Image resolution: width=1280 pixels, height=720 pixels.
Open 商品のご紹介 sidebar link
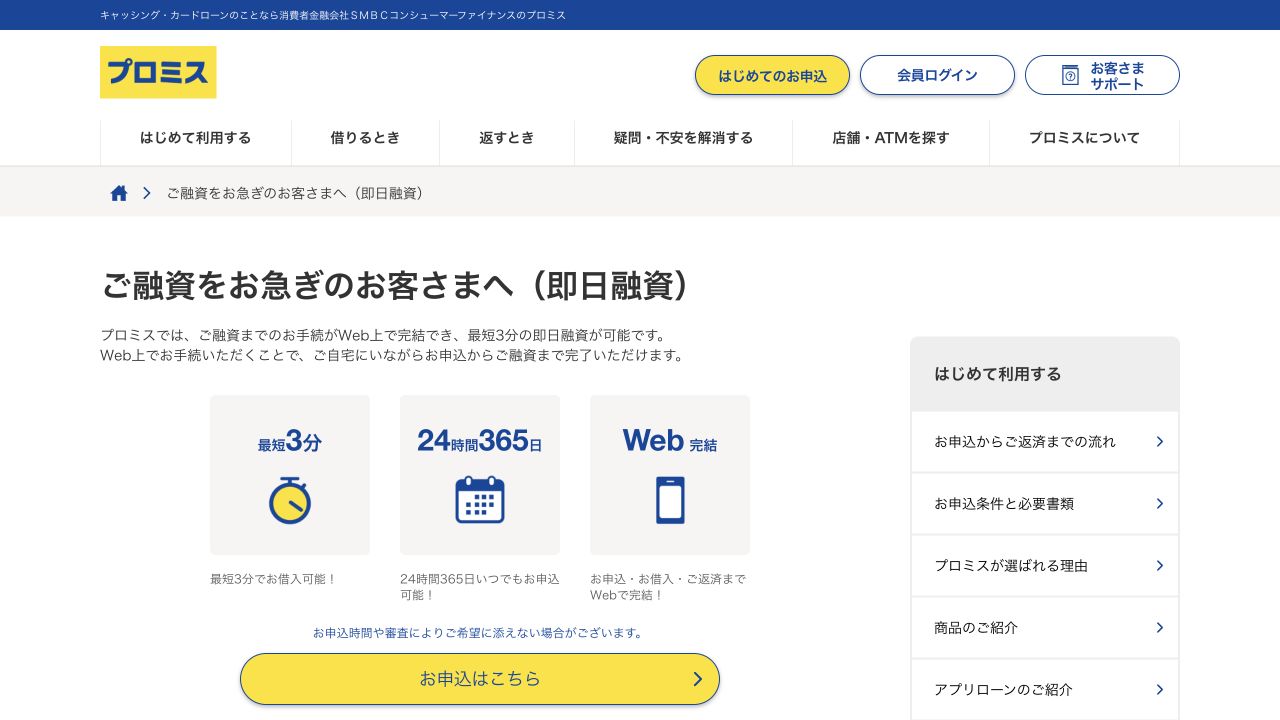click(1045, 628)
